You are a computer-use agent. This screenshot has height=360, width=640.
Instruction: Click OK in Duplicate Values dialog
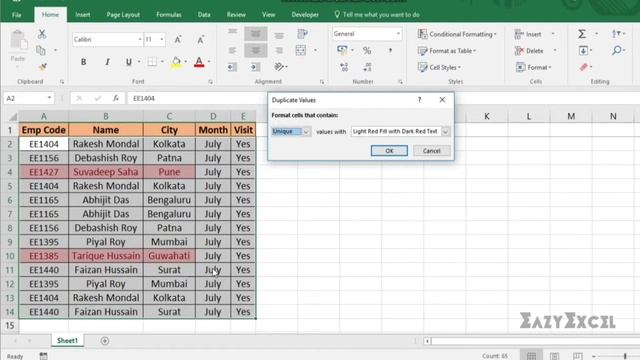point(389,151)
